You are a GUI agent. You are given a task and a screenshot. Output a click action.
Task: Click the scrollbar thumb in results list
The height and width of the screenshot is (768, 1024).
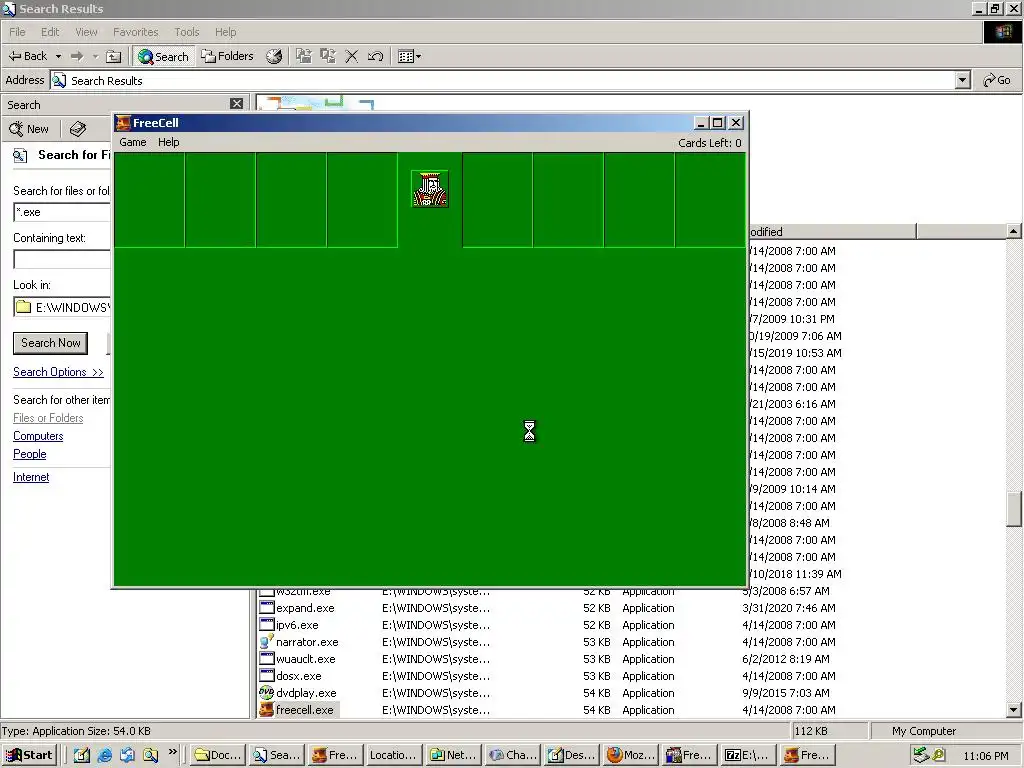[1014, 509]
